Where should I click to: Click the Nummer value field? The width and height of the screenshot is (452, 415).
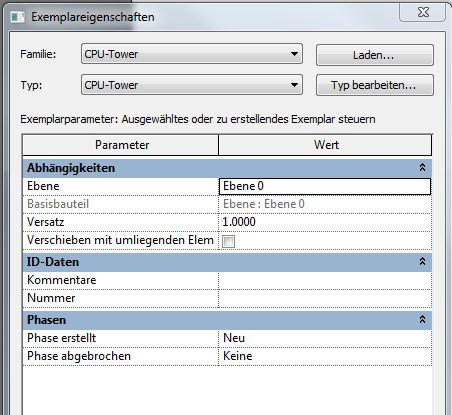pos(325,298)
